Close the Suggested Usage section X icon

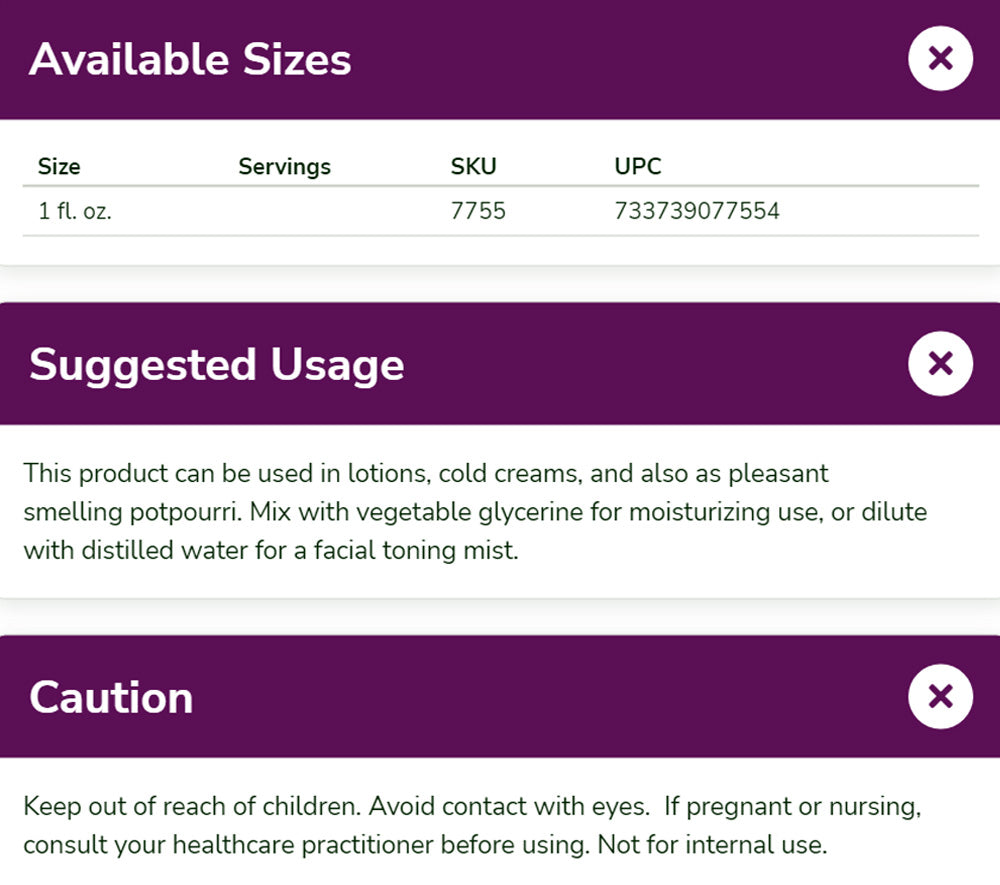tap(940, 364)
